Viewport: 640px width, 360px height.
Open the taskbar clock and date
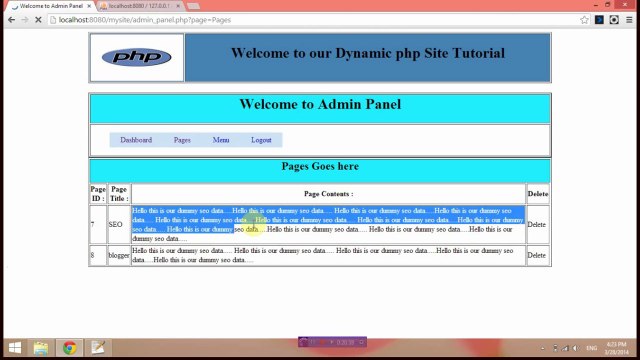(x=616, y=348)
